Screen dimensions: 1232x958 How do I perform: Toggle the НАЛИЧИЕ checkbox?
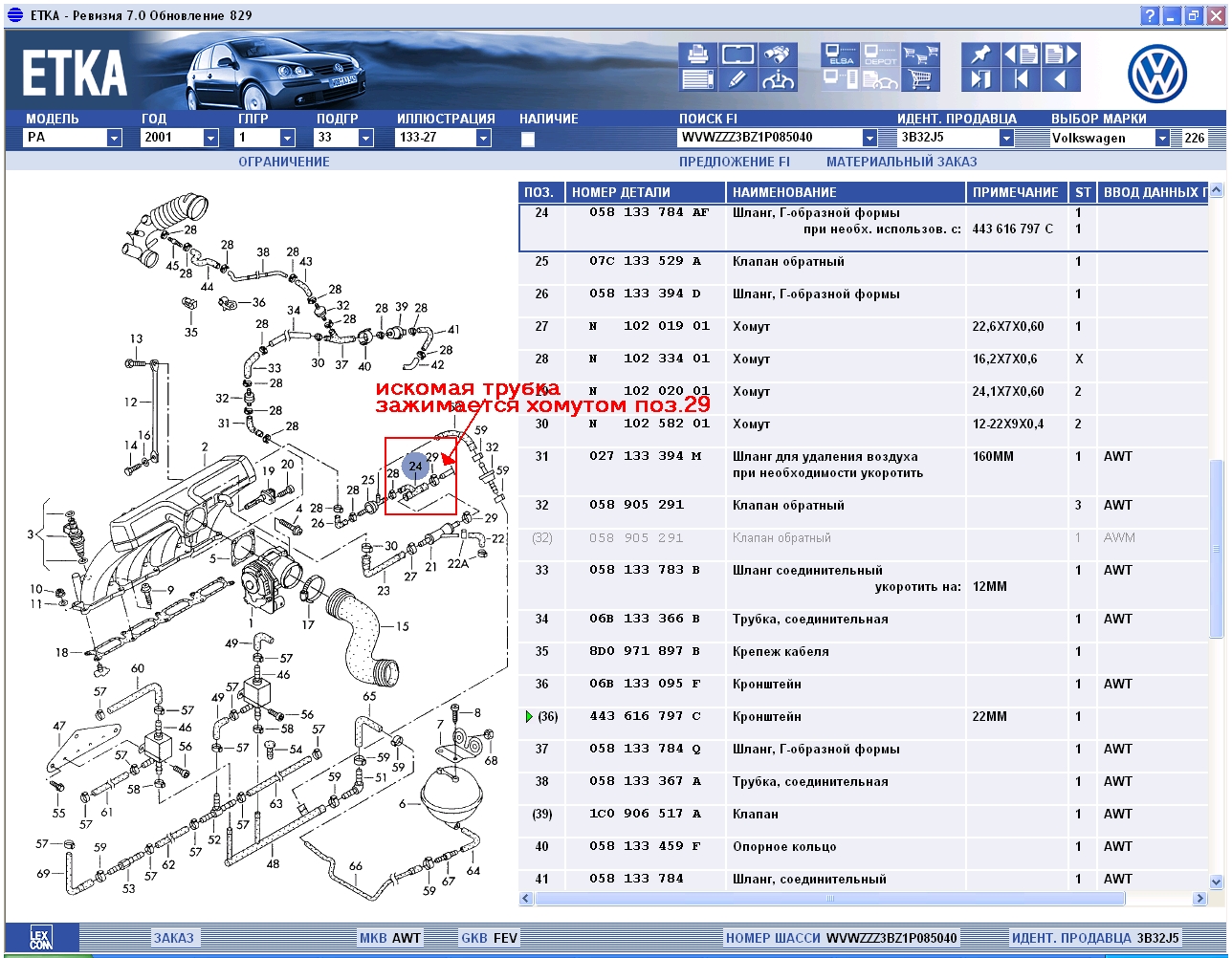pyautogui.click(x=528, y=139)
